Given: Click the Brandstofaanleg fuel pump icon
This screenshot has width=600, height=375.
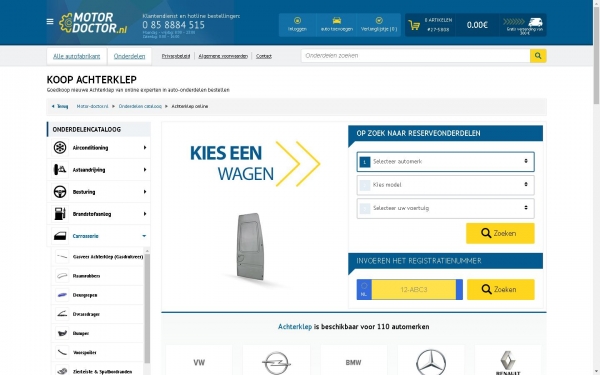Looking at the screenshot, I should pos(60,214).
